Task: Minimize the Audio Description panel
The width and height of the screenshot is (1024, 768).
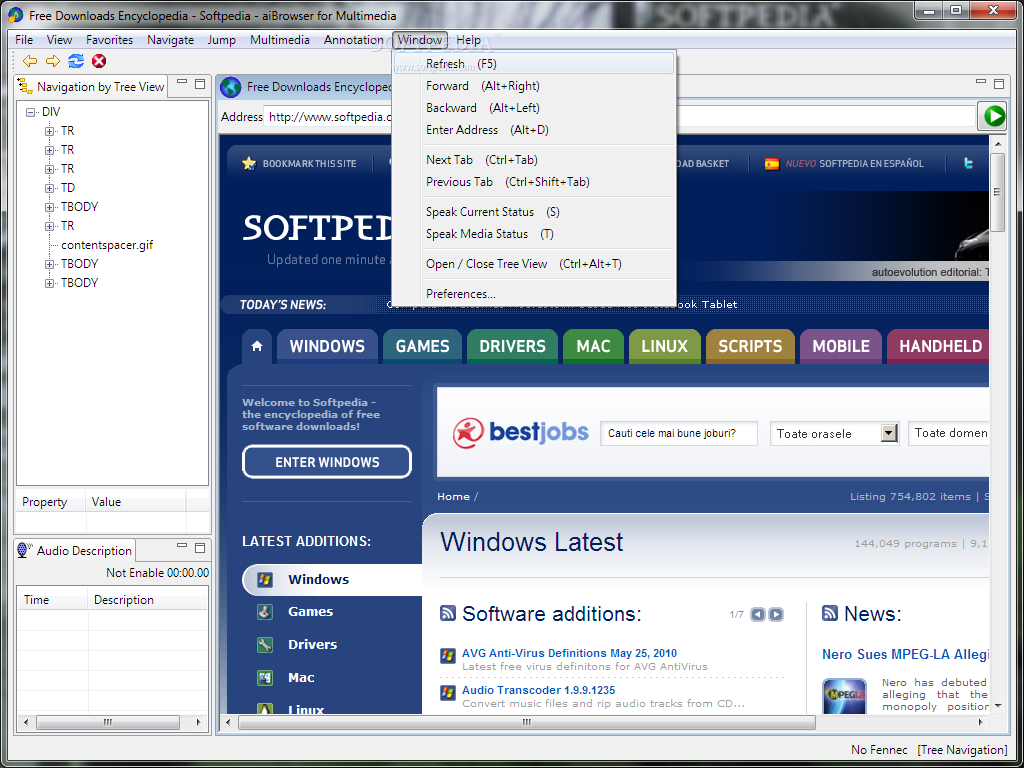Action: (182, 546)
